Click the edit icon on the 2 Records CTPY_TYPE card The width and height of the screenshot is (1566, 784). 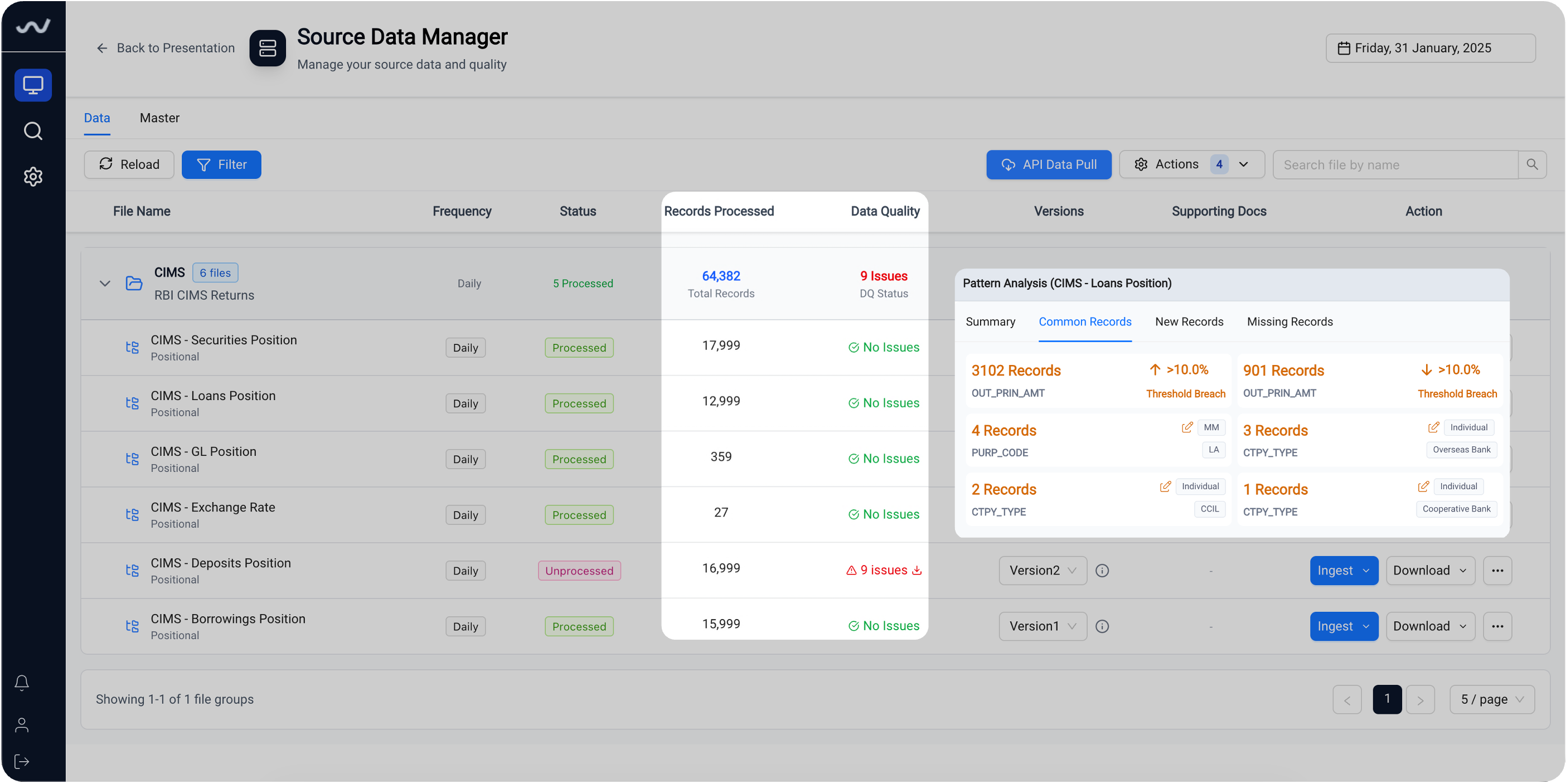tap(1165, 487)
